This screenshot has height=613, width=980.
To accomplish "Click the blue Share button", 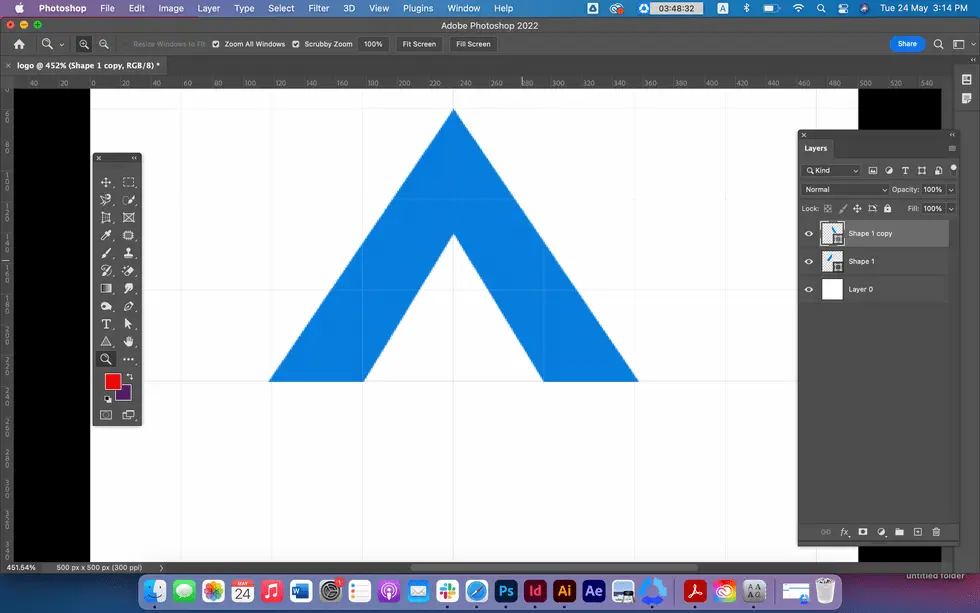I will coord(906,44).
